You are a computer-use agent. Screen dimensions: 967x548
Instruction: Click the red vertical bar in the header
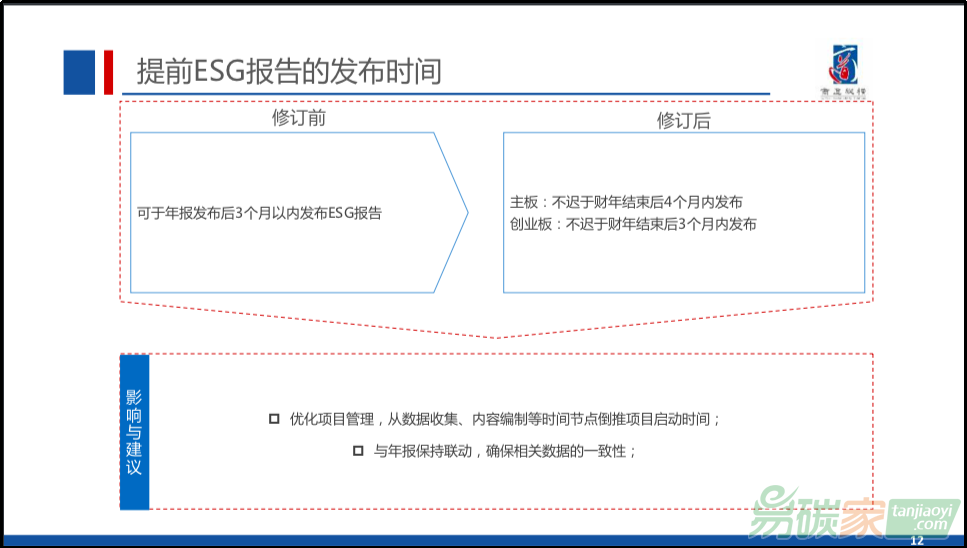coord(108,72)
